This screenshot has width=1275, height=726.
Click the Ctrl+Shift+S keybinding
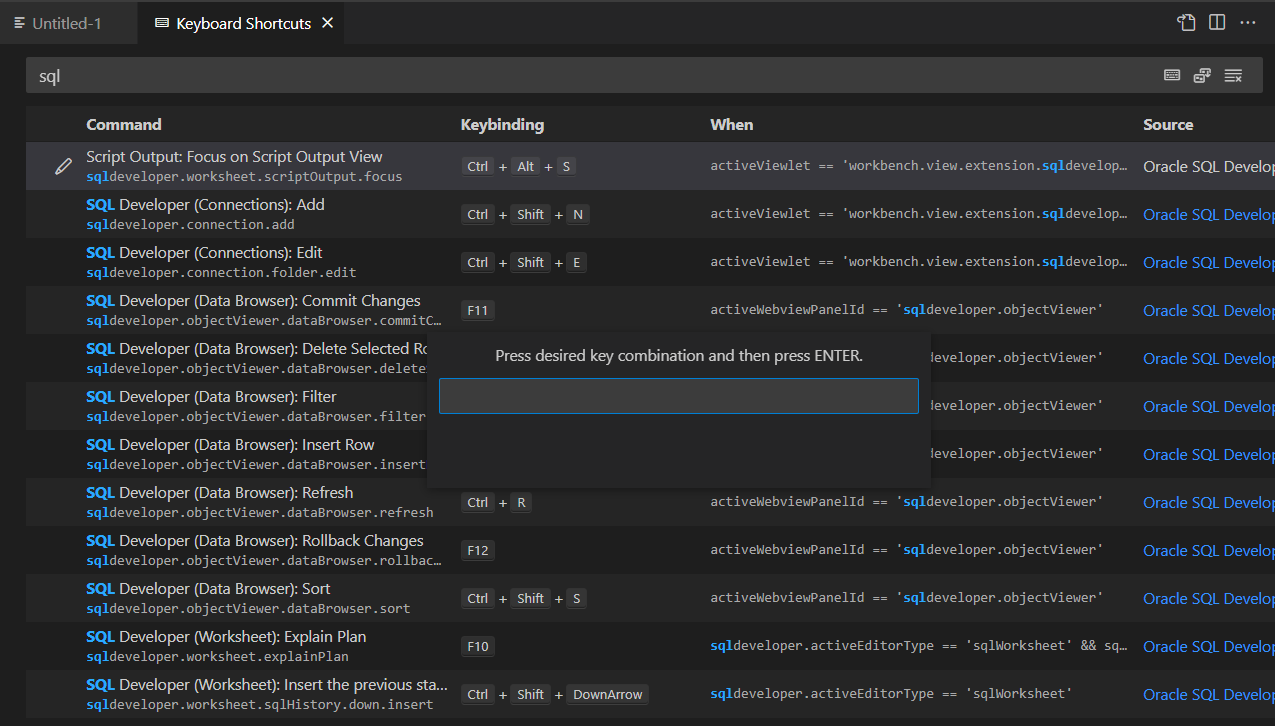click(x=524, y=599)
